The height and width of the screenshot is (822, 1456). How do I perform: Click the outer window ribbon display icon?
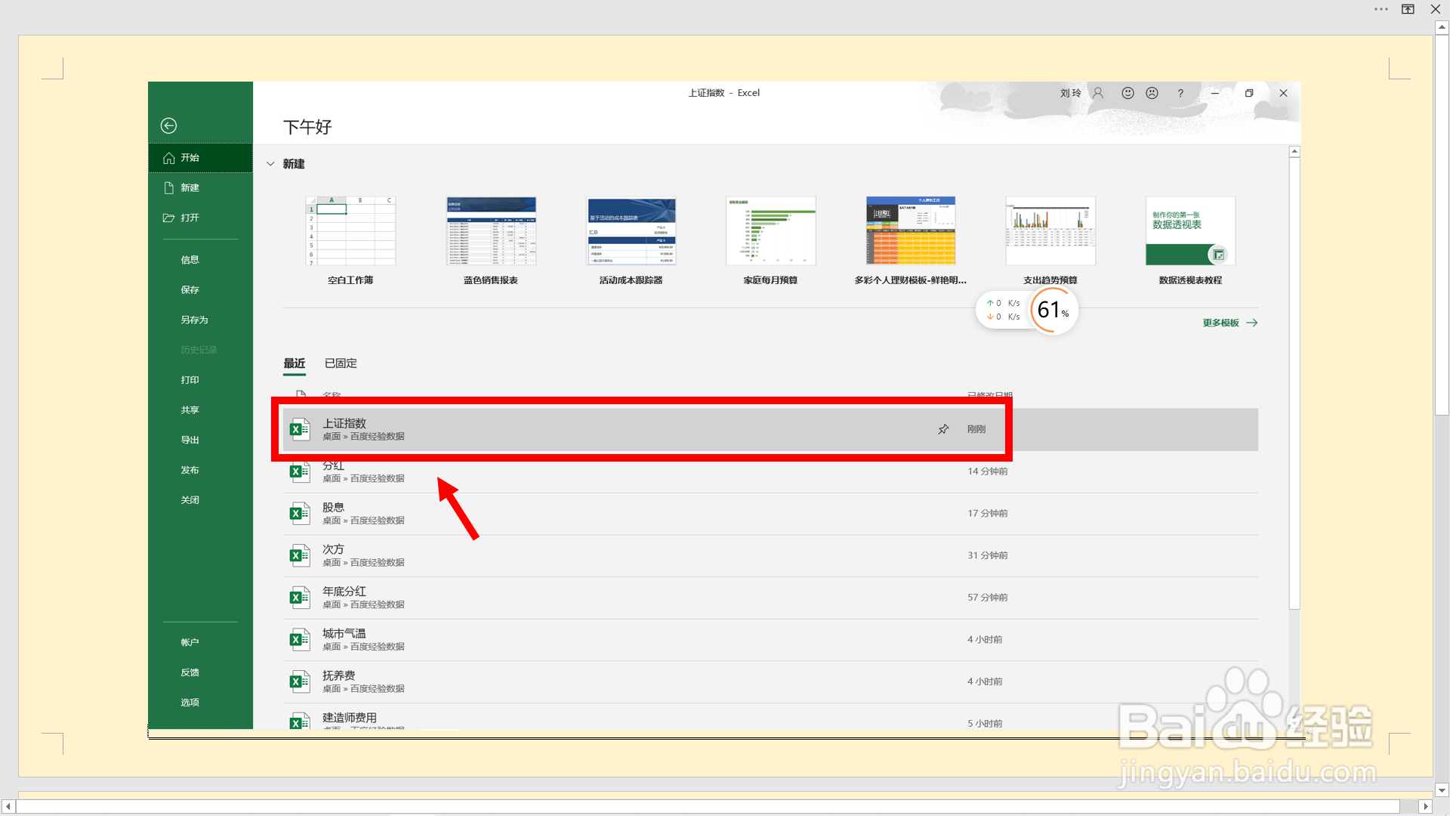coord(1414,10)
